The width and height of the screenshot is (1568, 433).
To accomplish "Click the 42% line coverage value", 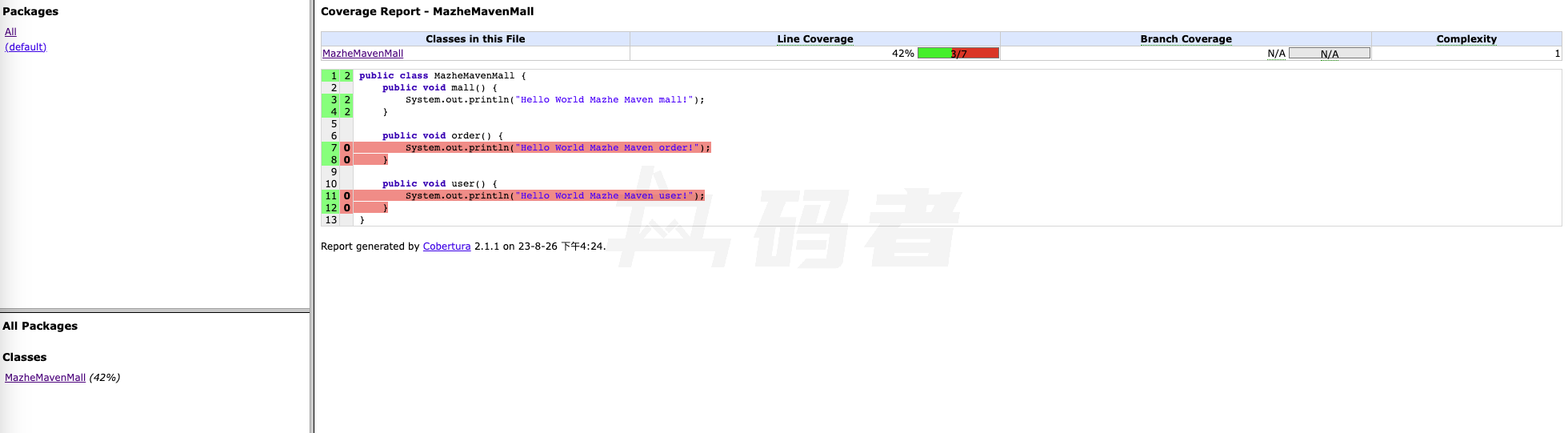I will pyautogui.click(x=902, y=54).
